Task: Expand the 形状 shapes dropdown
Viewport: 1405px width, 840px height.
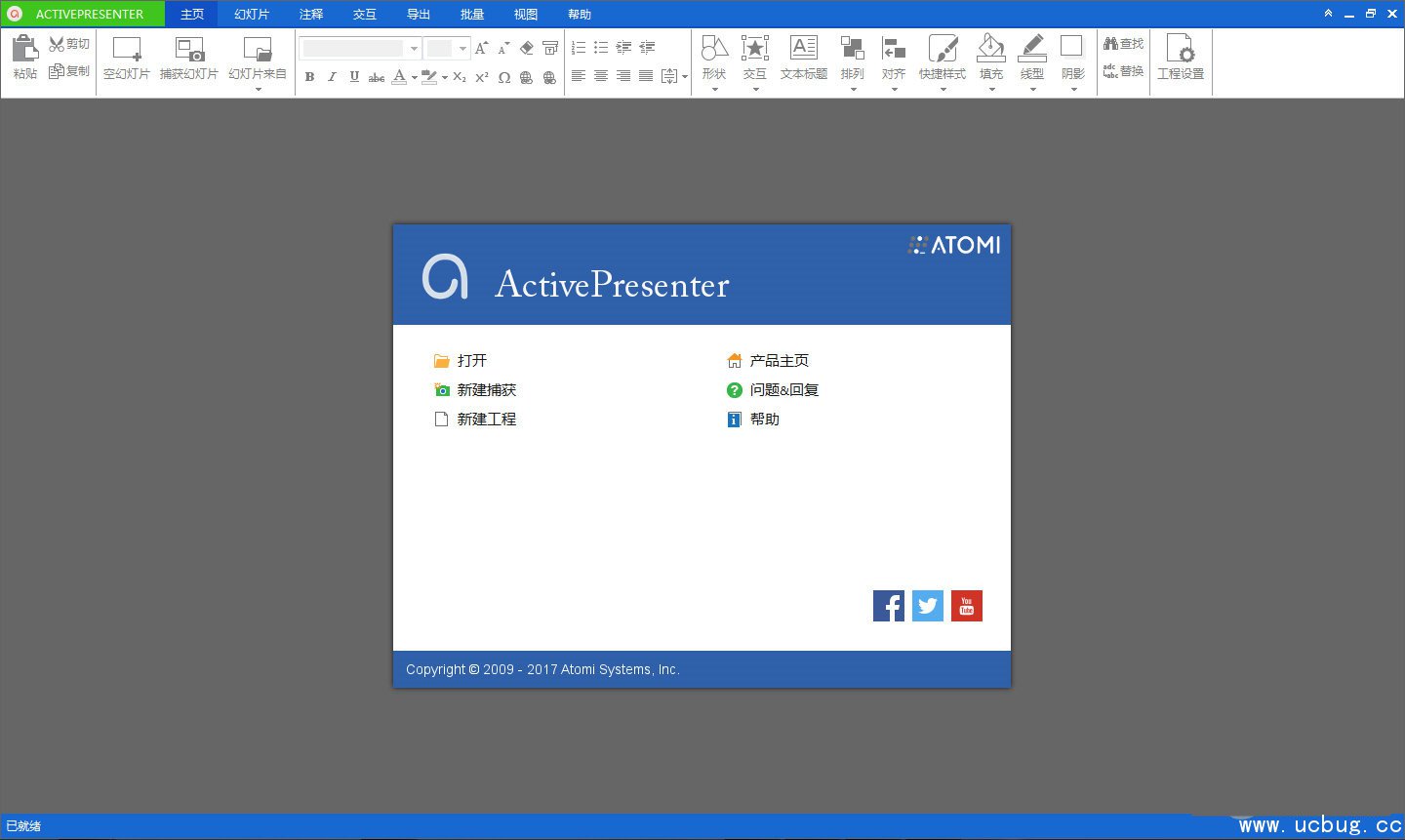Action: click(x=714, y=90)
